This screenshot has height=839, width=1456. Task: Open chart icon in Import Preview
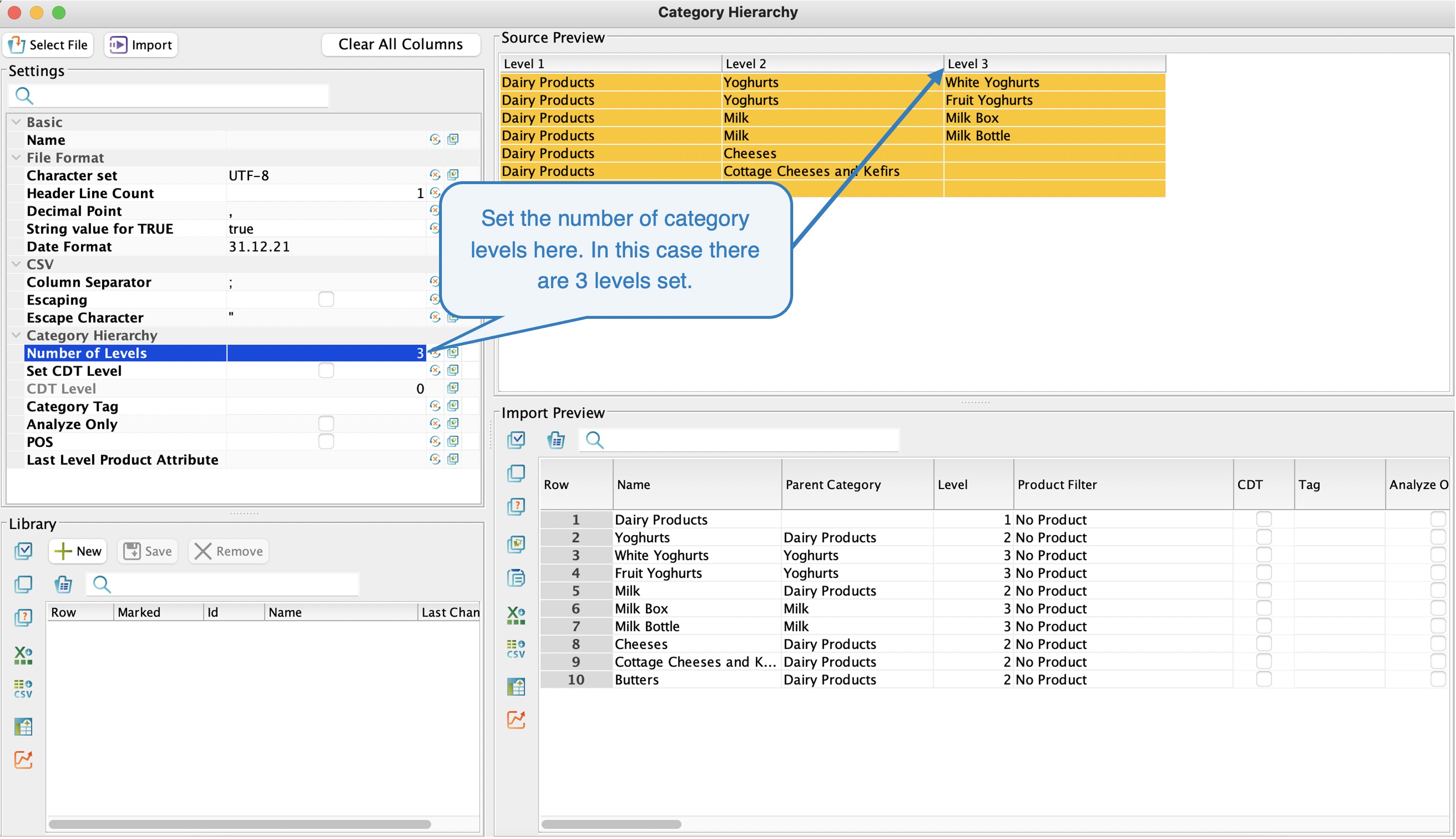517,720
